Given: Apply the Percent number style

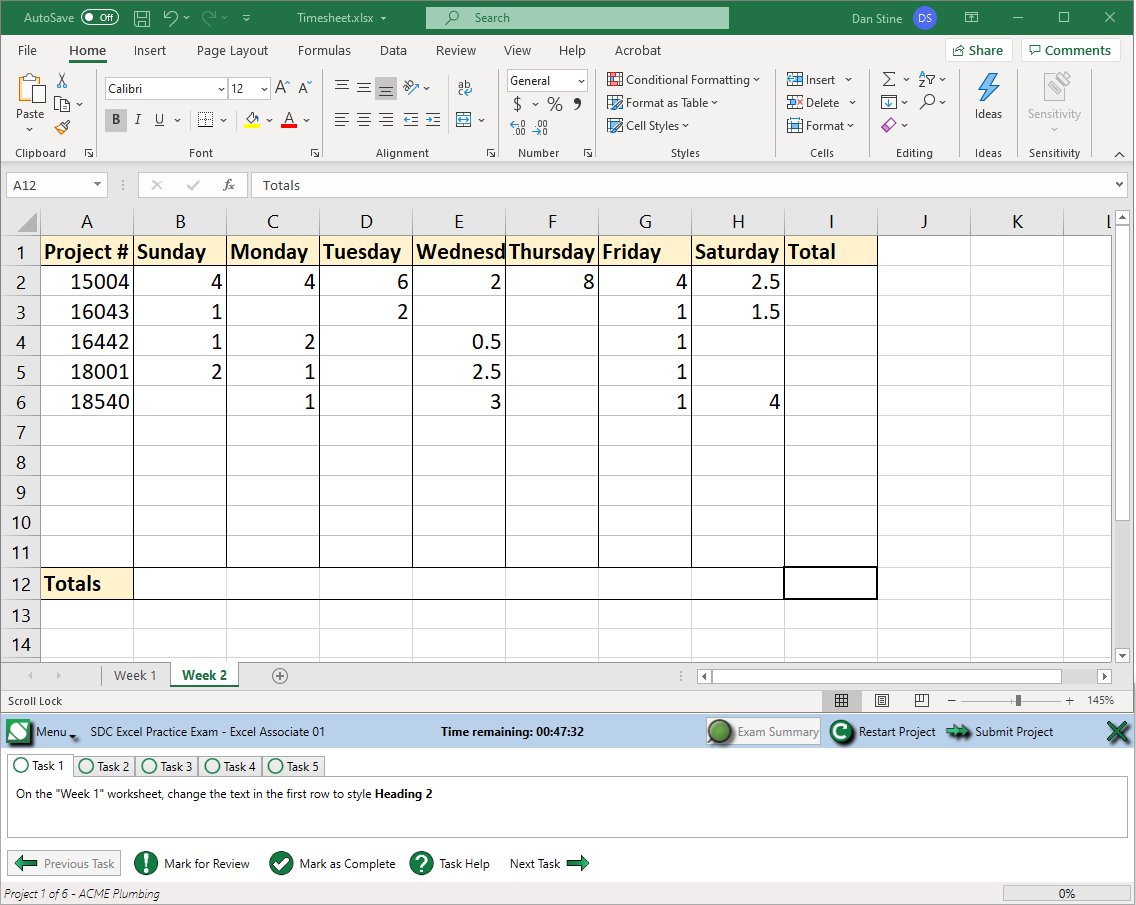Looking at the screenshot, I should click(553, 103).
